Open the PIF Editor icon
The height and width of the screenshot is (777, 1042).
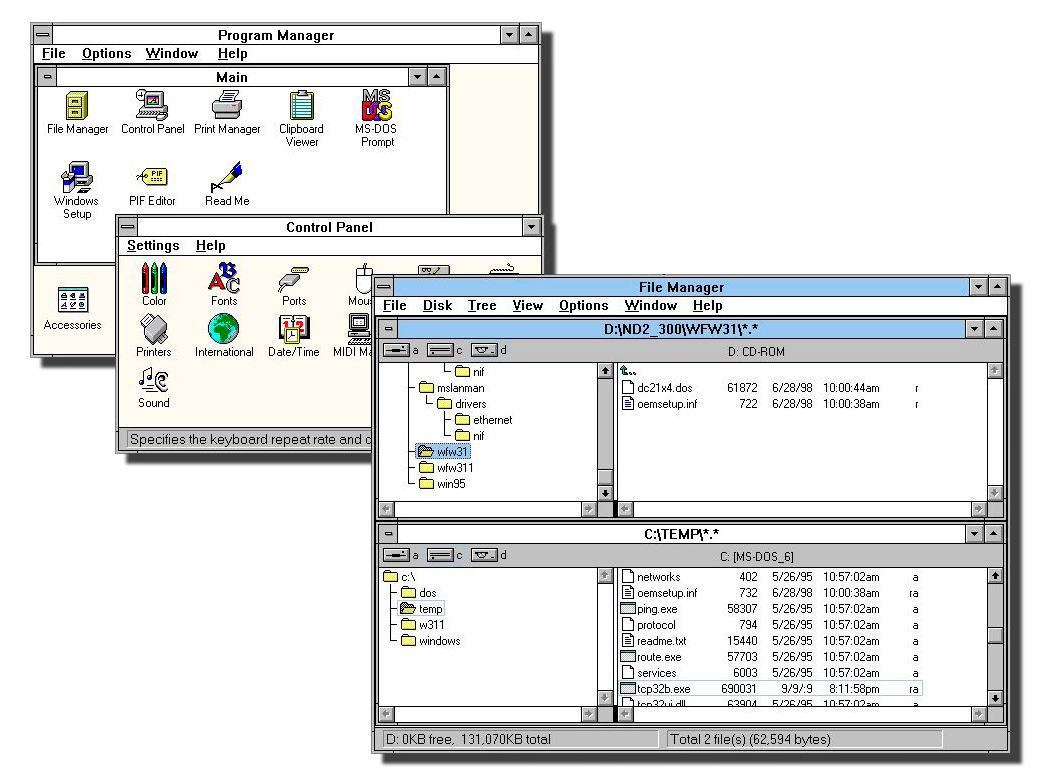[x=152, y=180]
